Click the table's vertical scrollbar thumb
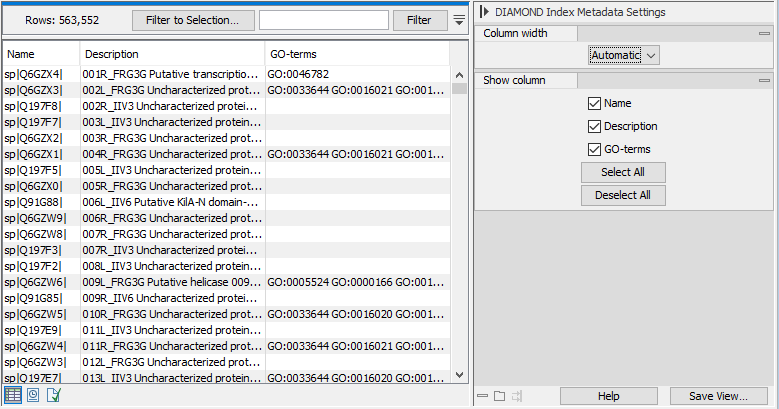This screenshot has width=779, height=409. pyautogui.click(x=460, y=87)
